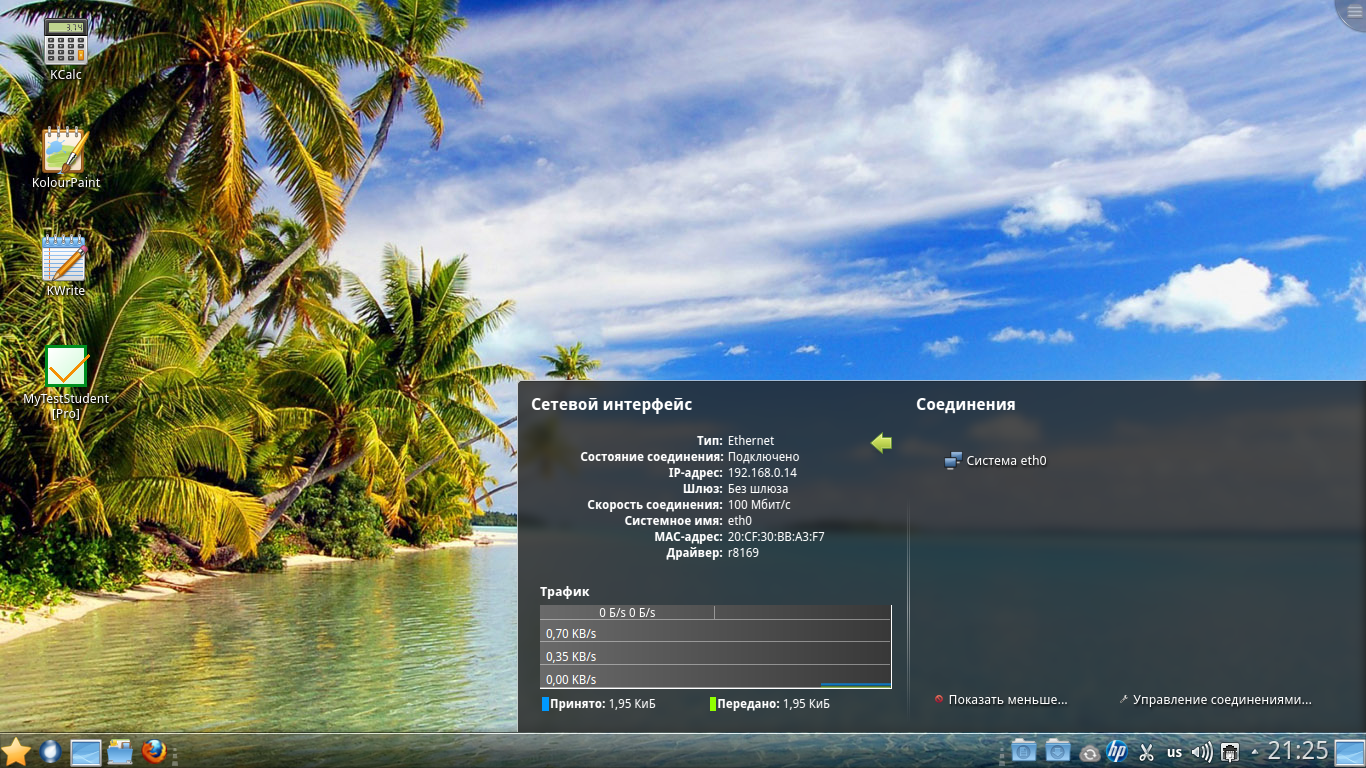Viewport: 1366px width, 768px height.
Task: Click the green back arrow in the network popup
Action: [881, 442]
